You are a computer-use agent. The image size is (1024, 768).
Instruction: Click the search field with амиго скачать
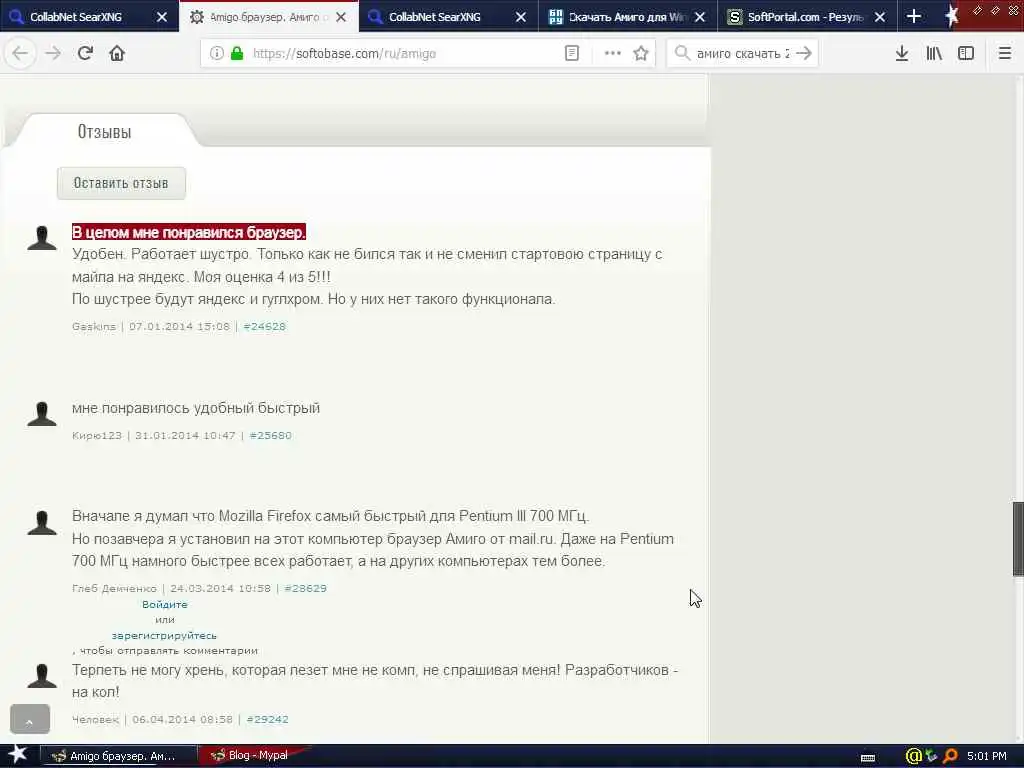click(x=742, y=54)
